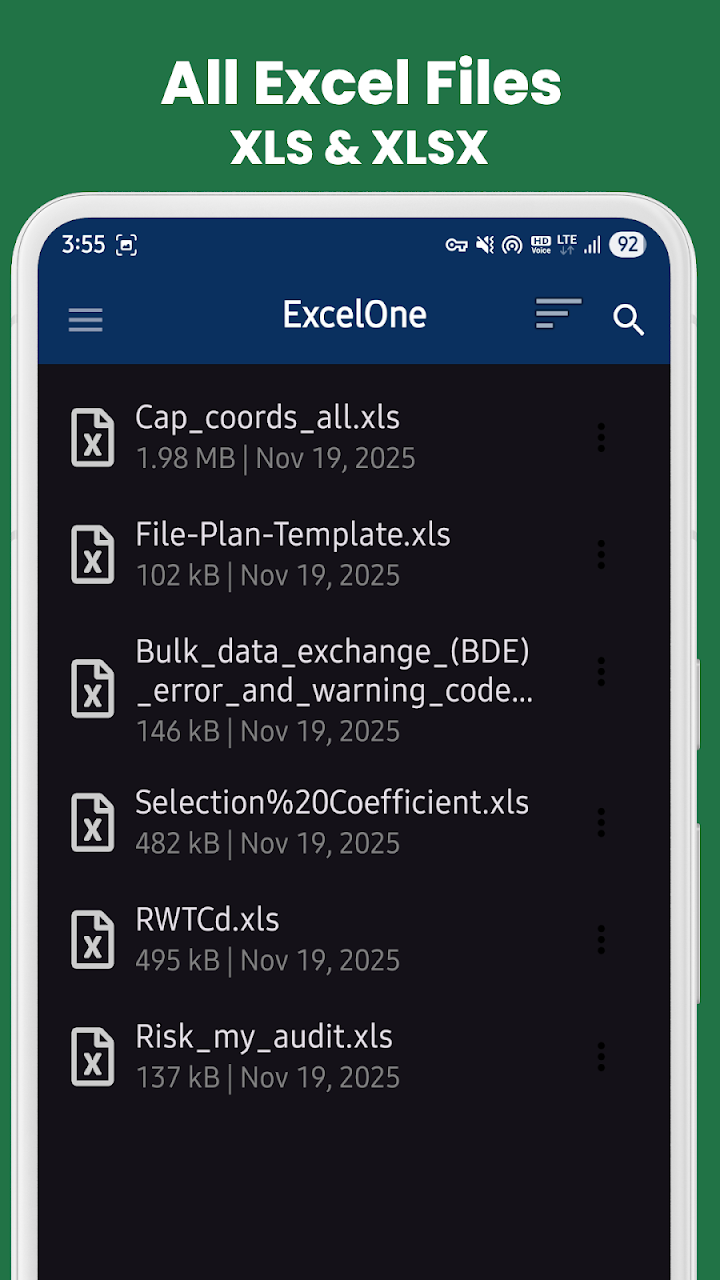The image size is (720, 1280).
Task: Open more options for File-Plan-Template.xls
Action: [601, 554]
